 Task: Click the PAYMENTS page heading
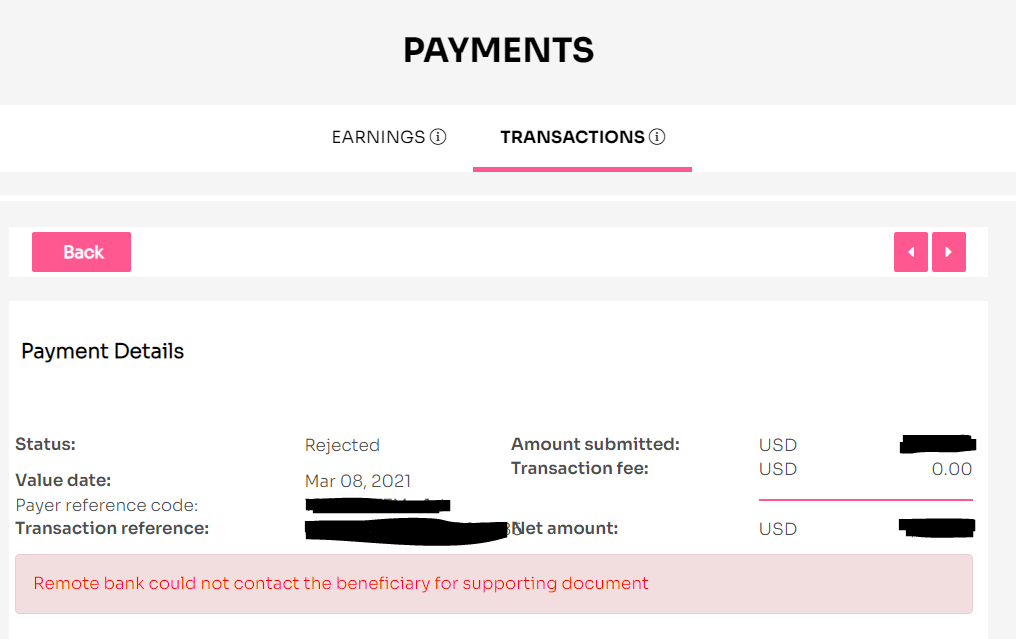point(498,50)
